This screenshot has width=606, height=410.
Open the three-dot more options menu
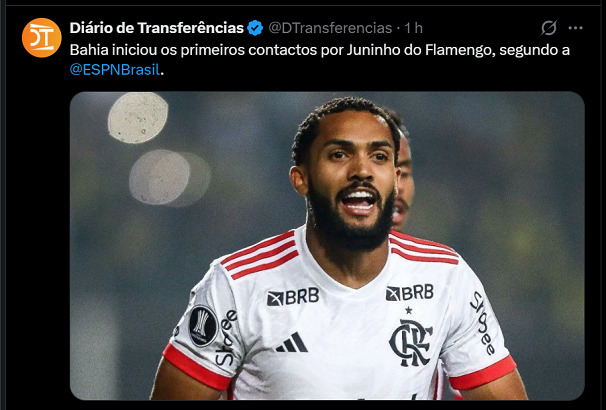(x=575, y=28)
